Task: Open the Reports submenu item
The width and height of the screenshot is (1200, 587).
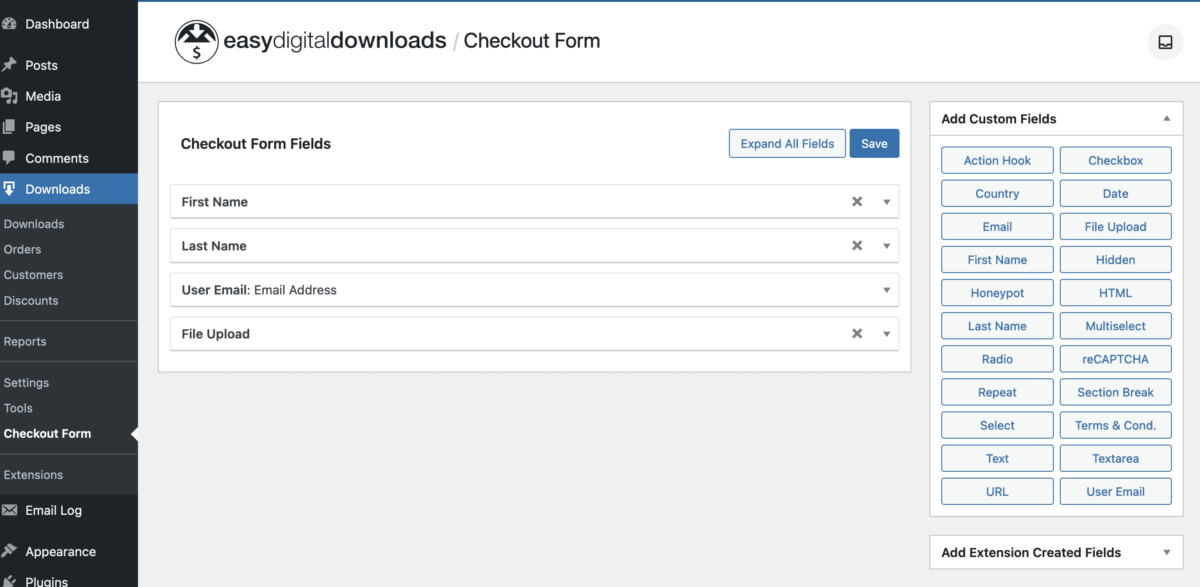Action: [x=25, y=341]
